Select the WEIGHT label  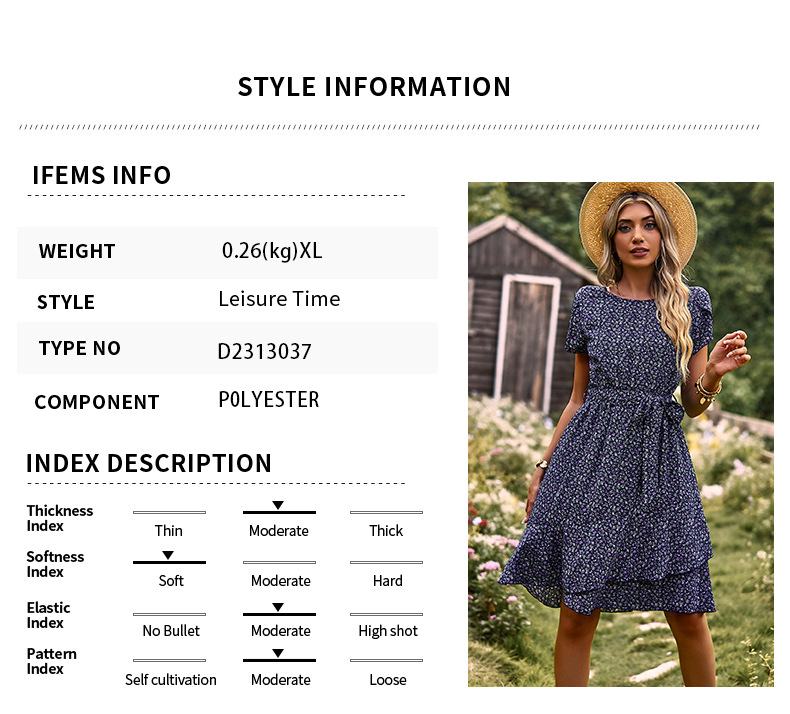coord(77,251)
